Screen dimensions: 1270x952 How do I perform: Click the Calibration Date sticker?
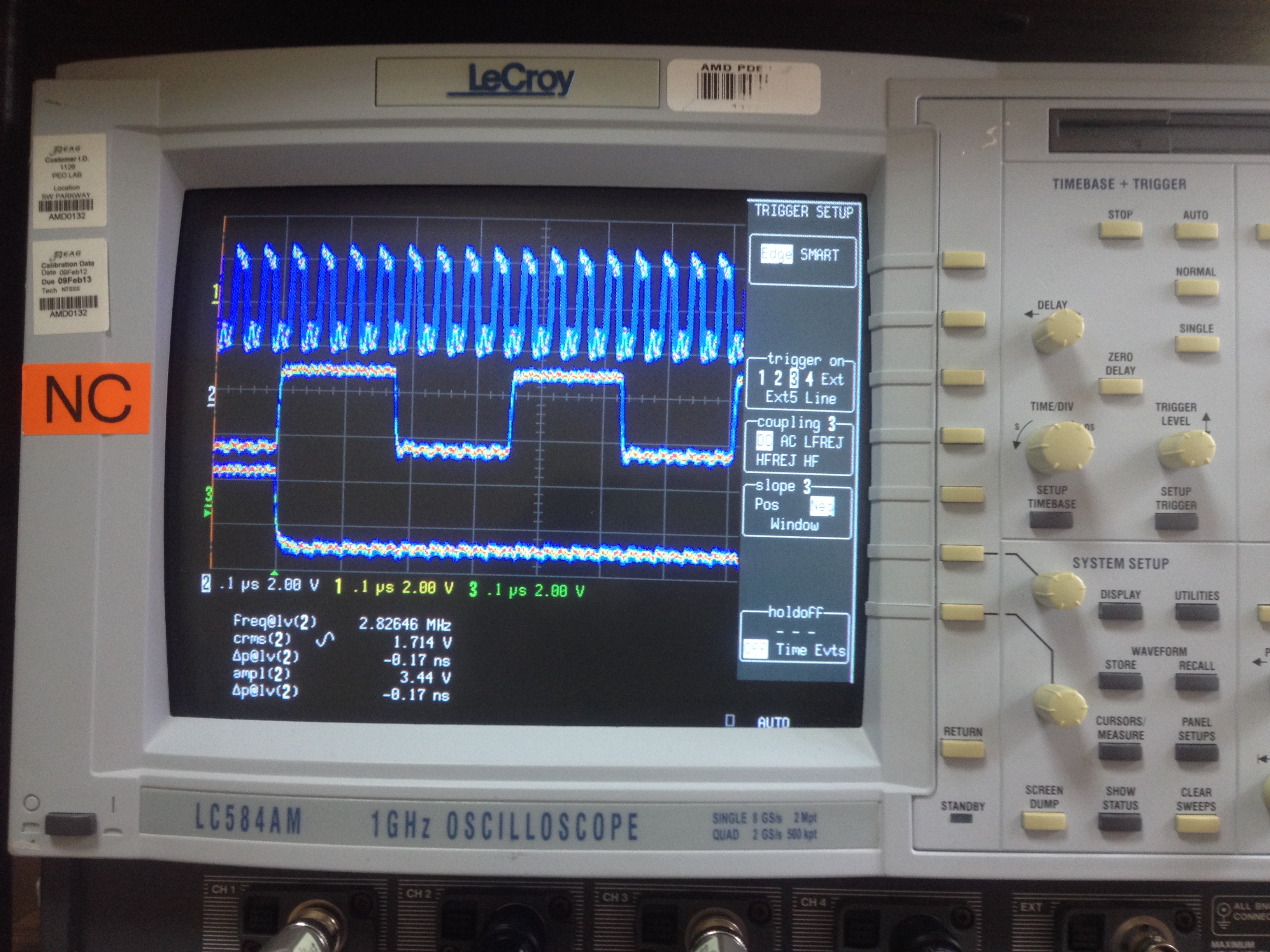(x=70, y=286)
